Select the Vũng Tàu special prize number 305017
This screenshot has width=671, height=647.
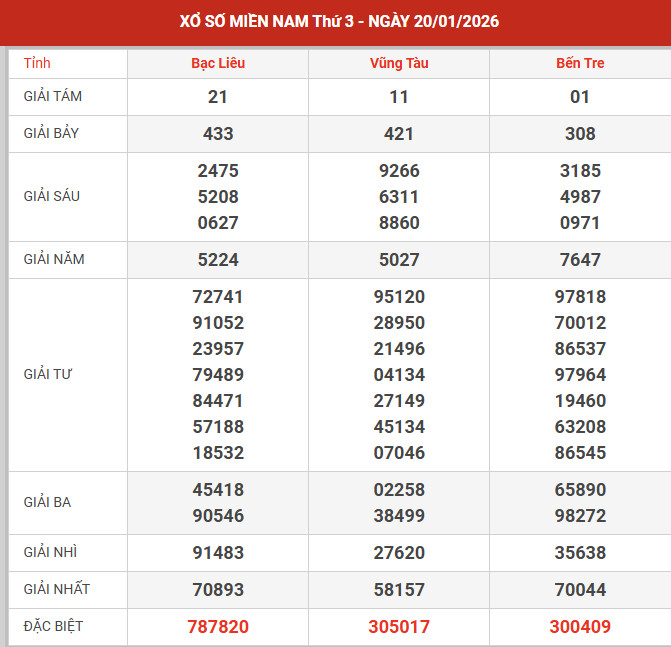[399, 627]
